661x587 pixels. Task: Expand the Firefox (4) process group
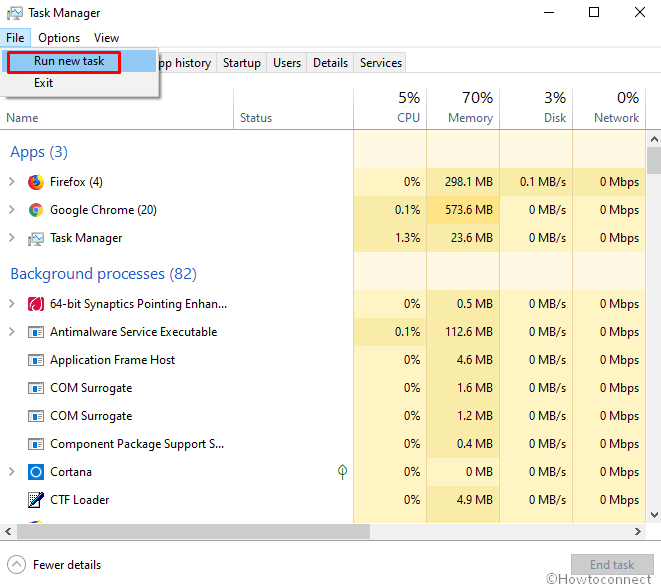click(12, 182)
